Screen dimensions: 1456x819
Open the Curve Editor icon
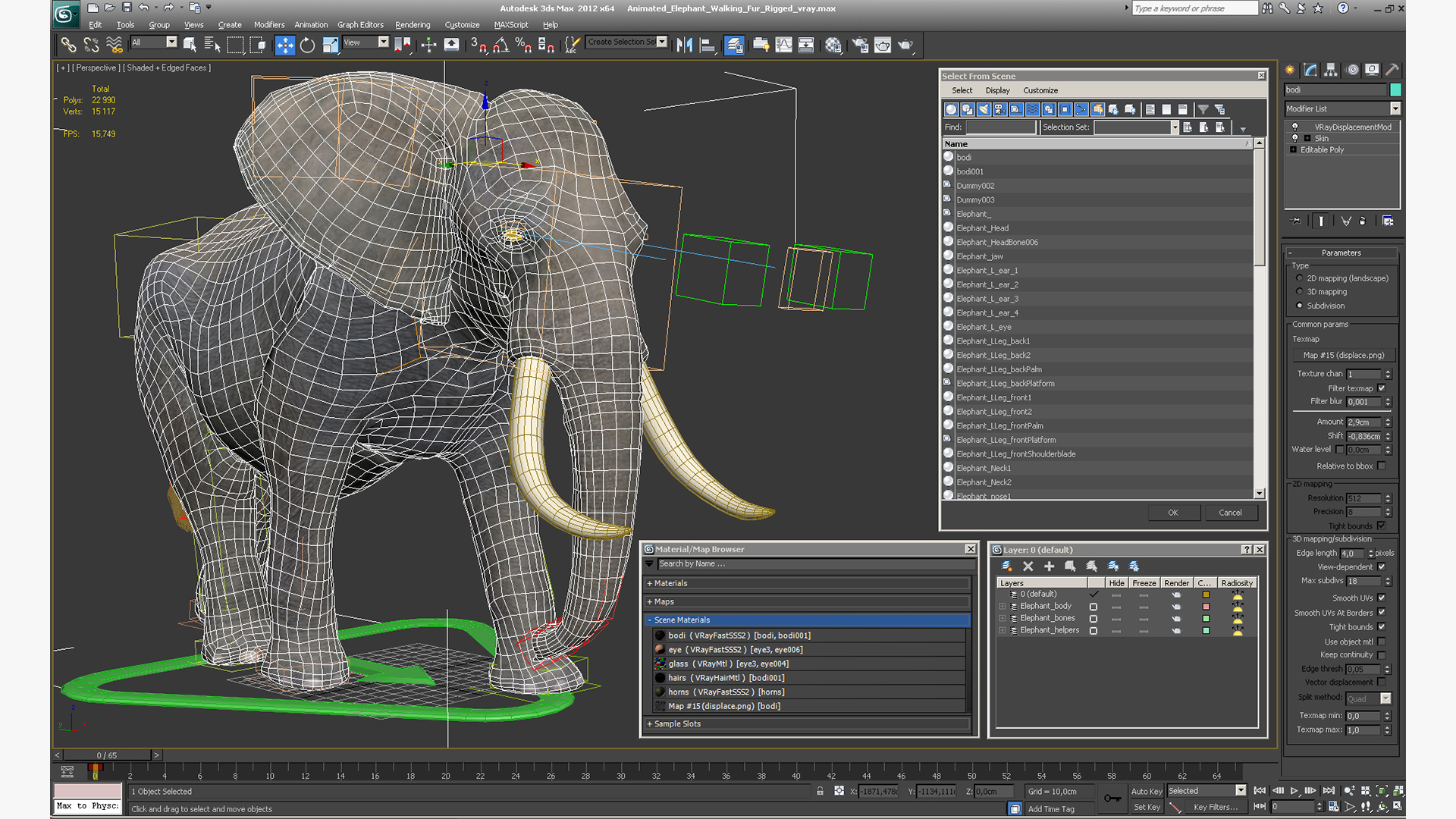783,45
